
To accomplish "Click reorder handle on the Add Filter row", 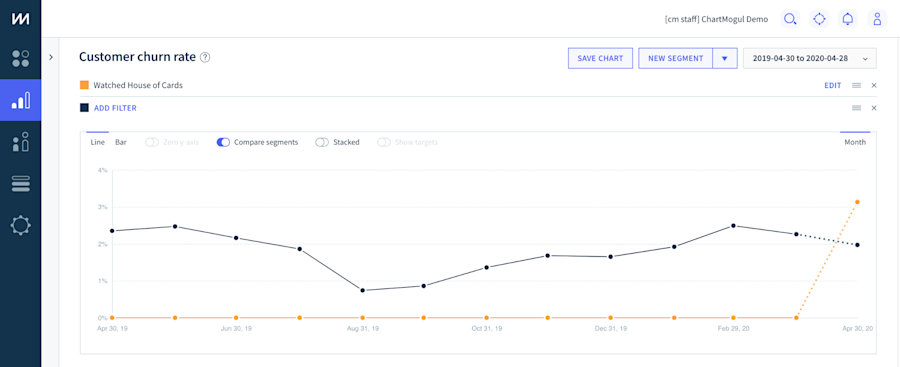I will 856,108.
